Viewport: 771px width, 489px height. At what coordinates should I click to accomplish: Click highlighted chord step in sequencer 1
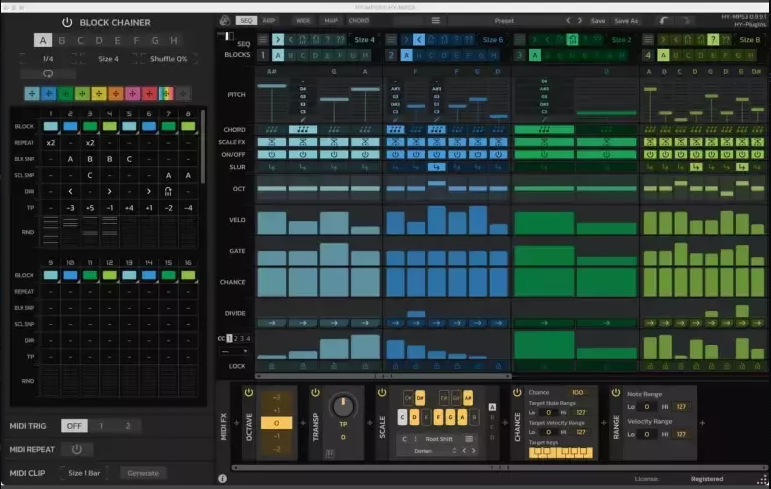click(x=303, y=129)
